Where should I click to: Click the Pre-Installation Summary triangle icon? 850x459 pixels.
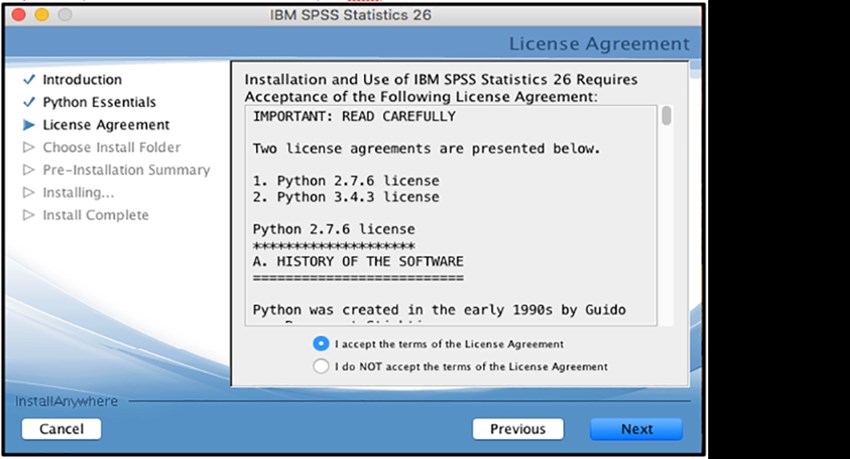pyautogui.click(x=29, y=170)
